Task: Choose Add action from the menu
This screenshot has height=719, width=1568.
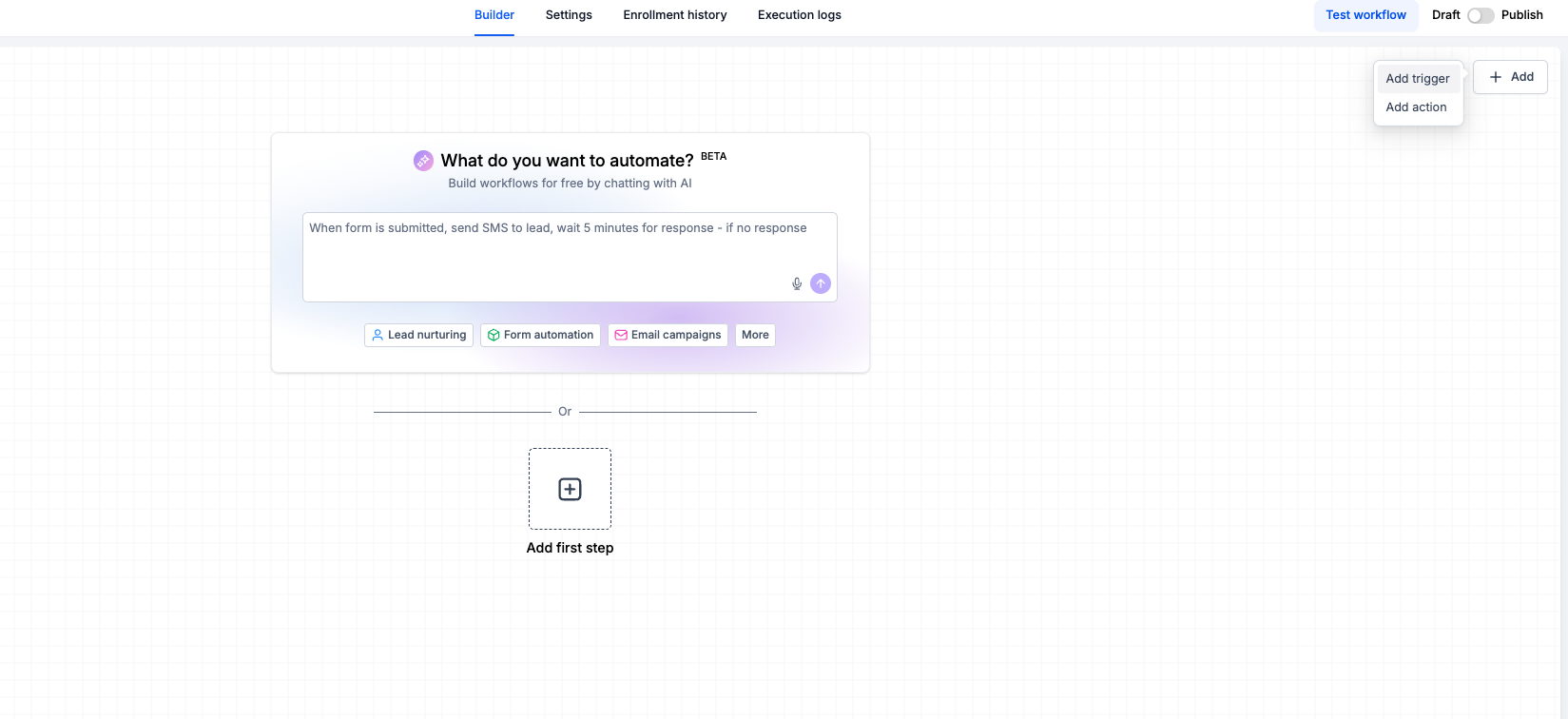Action: [x=1417, y=107]
